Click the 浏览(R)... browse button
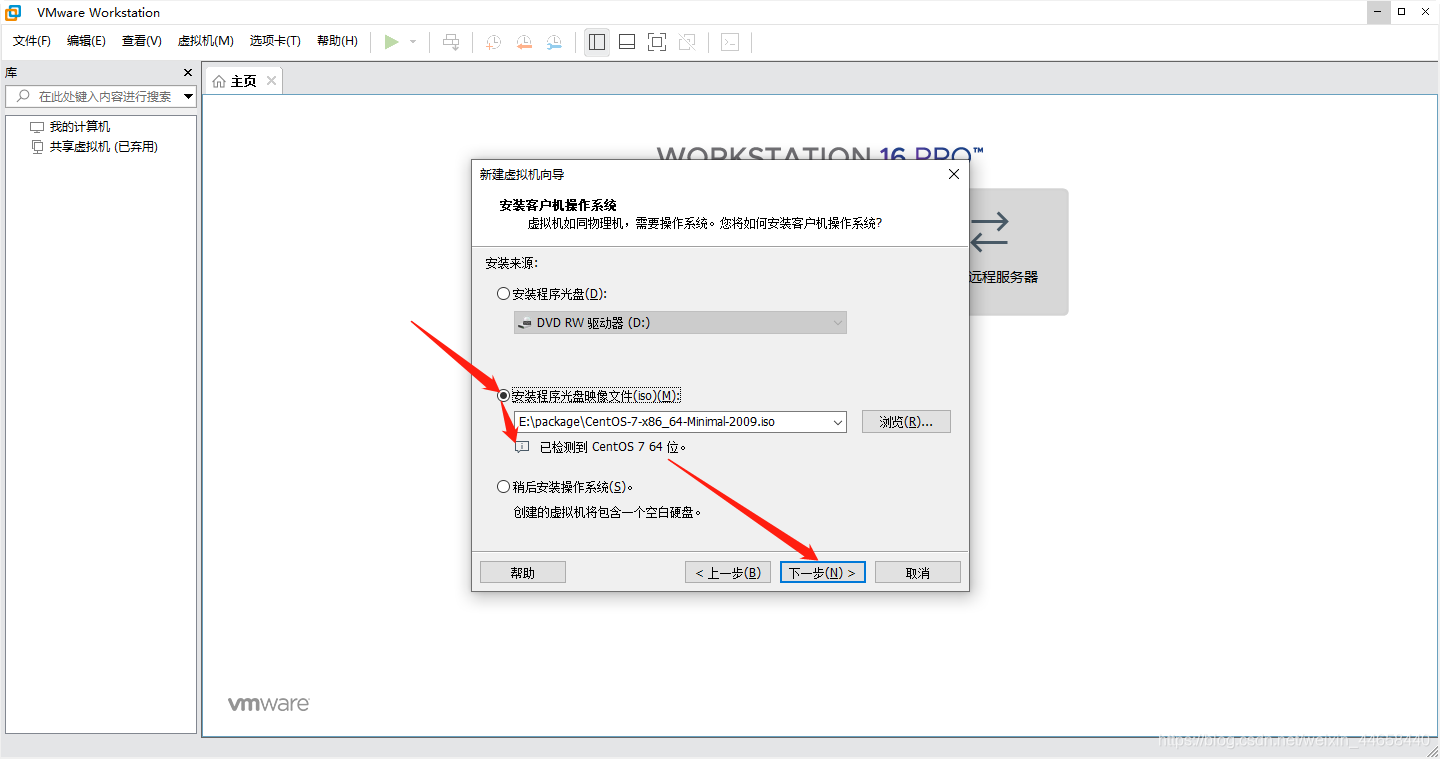Screen dimensions: 1440x759 tap(906, 422)
